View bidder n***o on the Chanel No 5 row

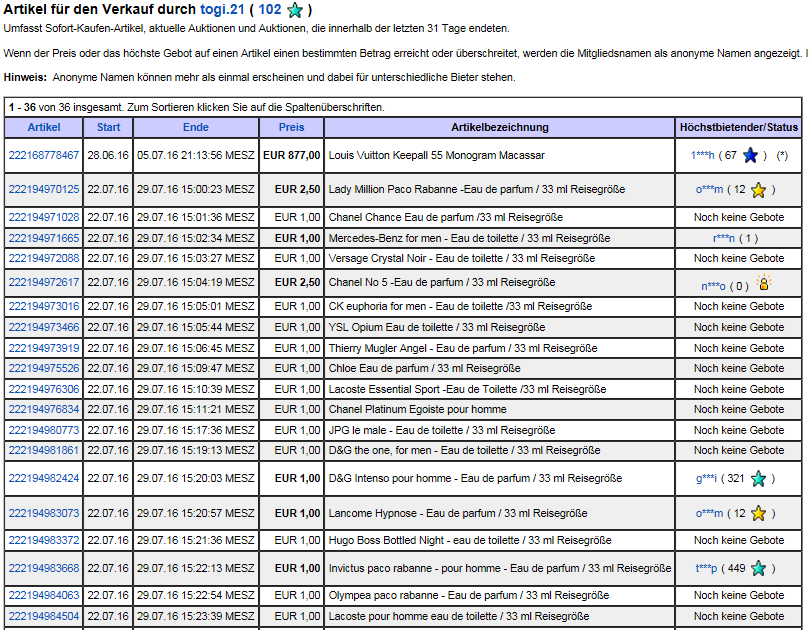(713, 286)
